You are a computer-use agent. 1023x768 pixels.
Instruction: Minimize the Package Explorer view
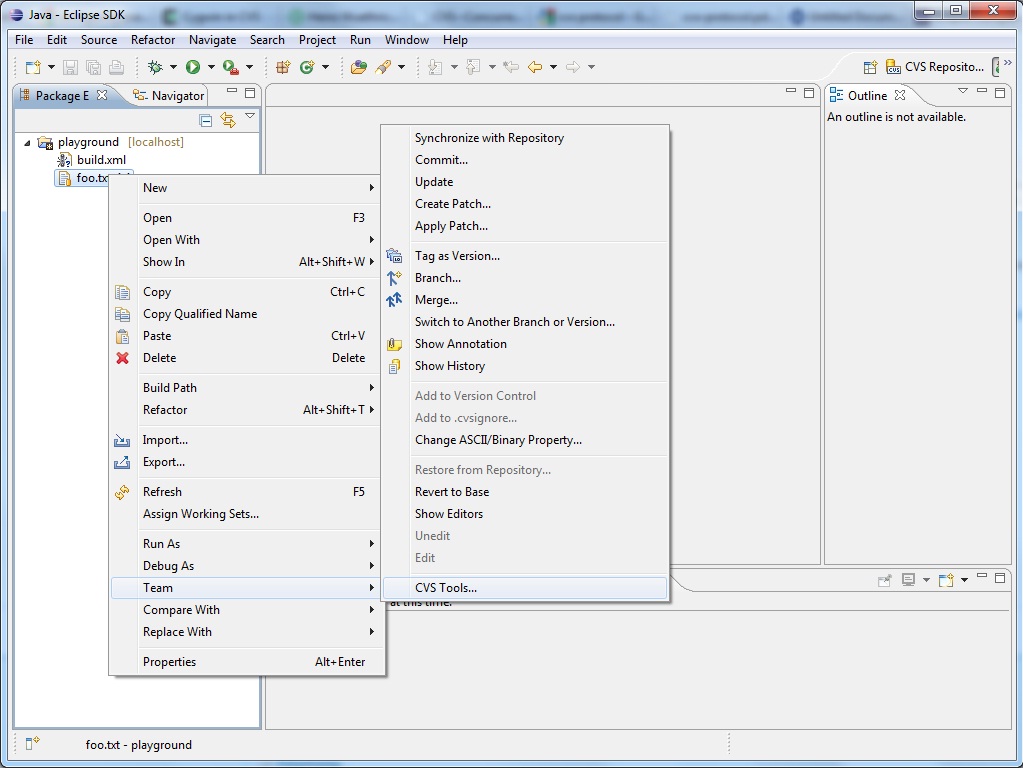(232, 91)
